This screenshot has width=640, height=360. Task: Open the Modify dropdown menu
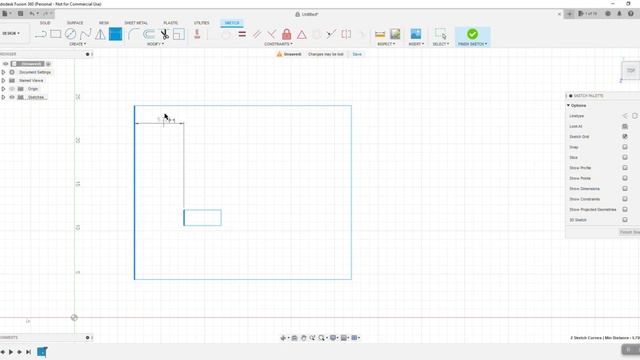click(x=155, y=44)
